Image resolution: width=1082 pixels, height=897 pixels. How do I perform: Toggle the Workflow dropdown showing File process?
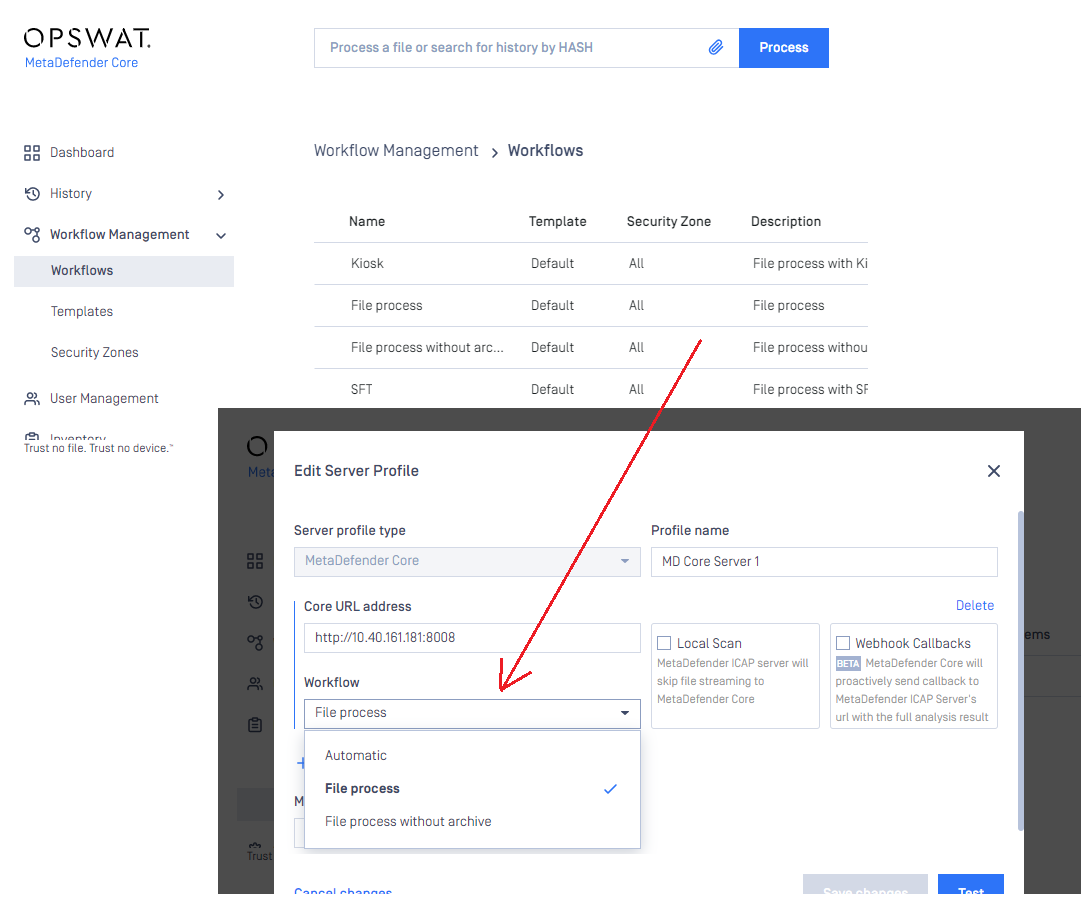point(472,713)
